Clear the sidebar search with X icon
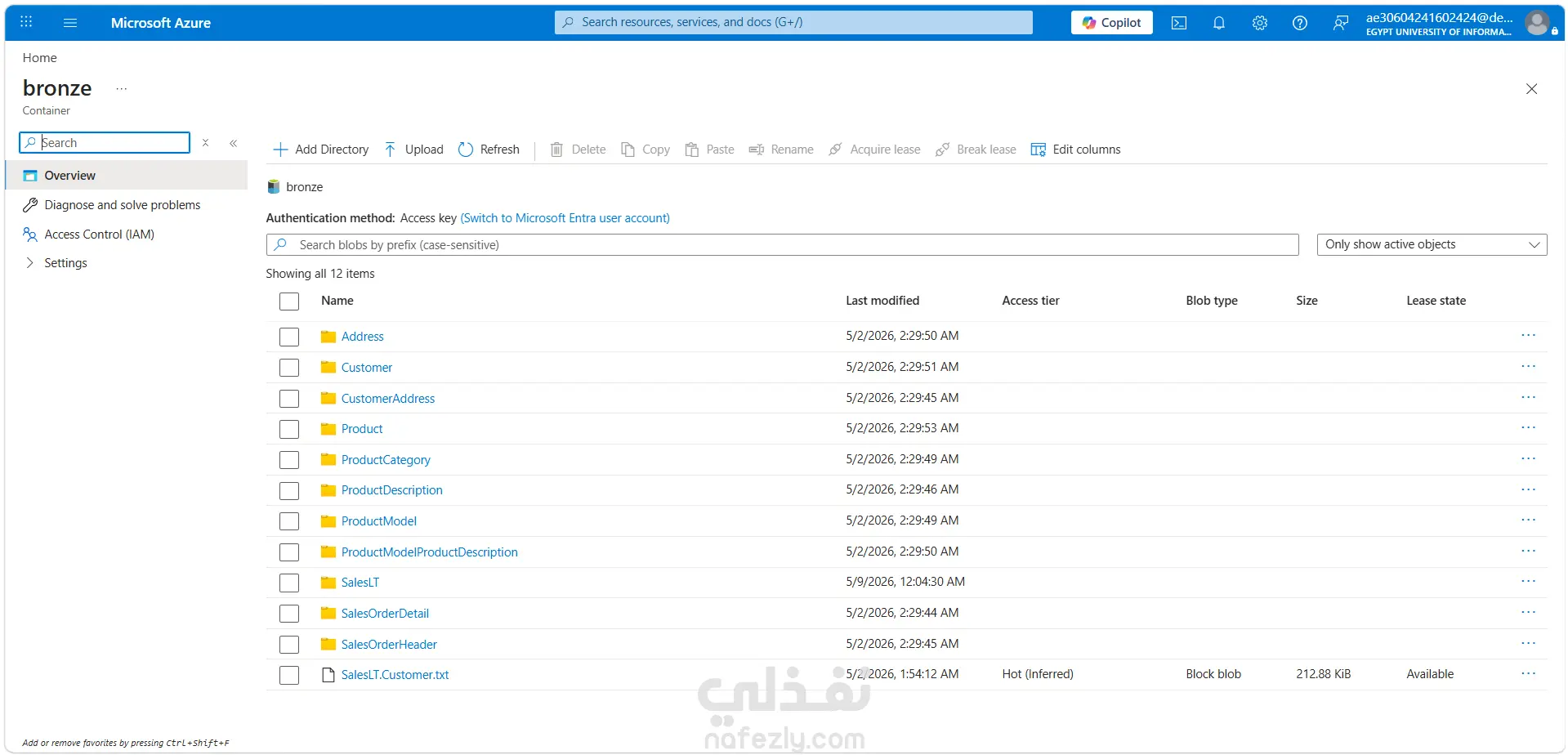Screen dimensions: 1568x755 click(x=206, y=142)
